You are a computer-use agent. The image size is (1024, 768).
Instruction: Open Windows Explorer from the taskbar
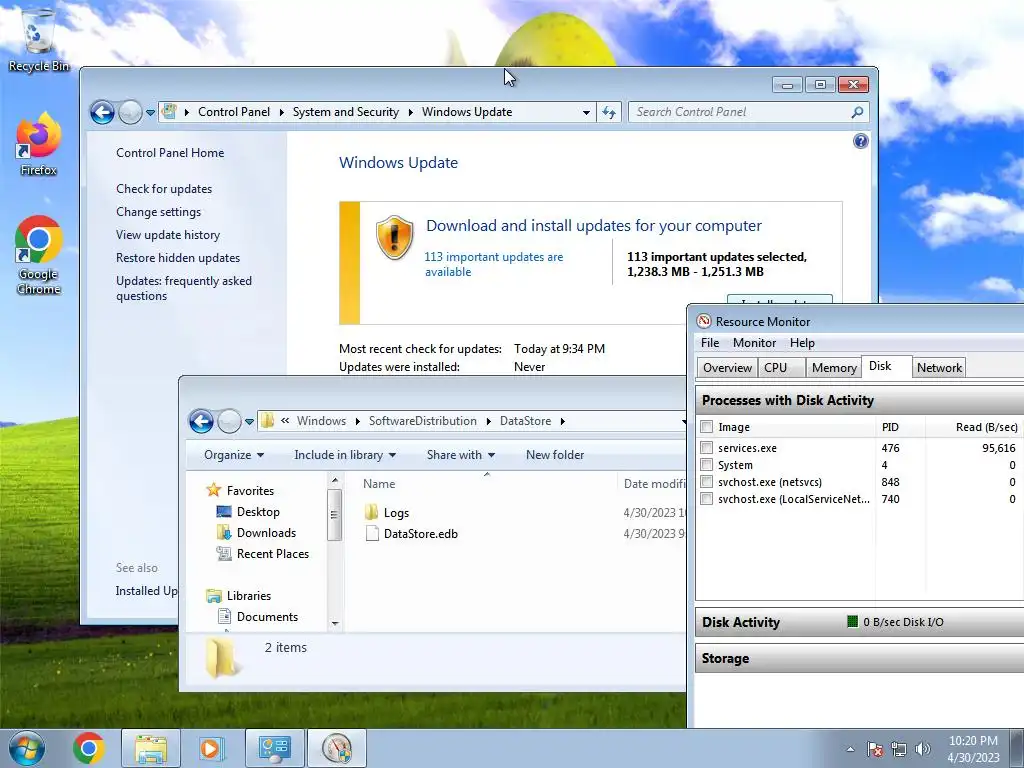click(150, 748)
